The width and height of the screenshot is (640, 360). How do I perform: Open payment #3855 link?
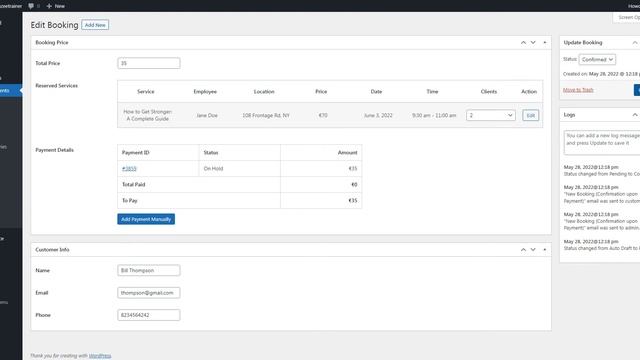129,169
